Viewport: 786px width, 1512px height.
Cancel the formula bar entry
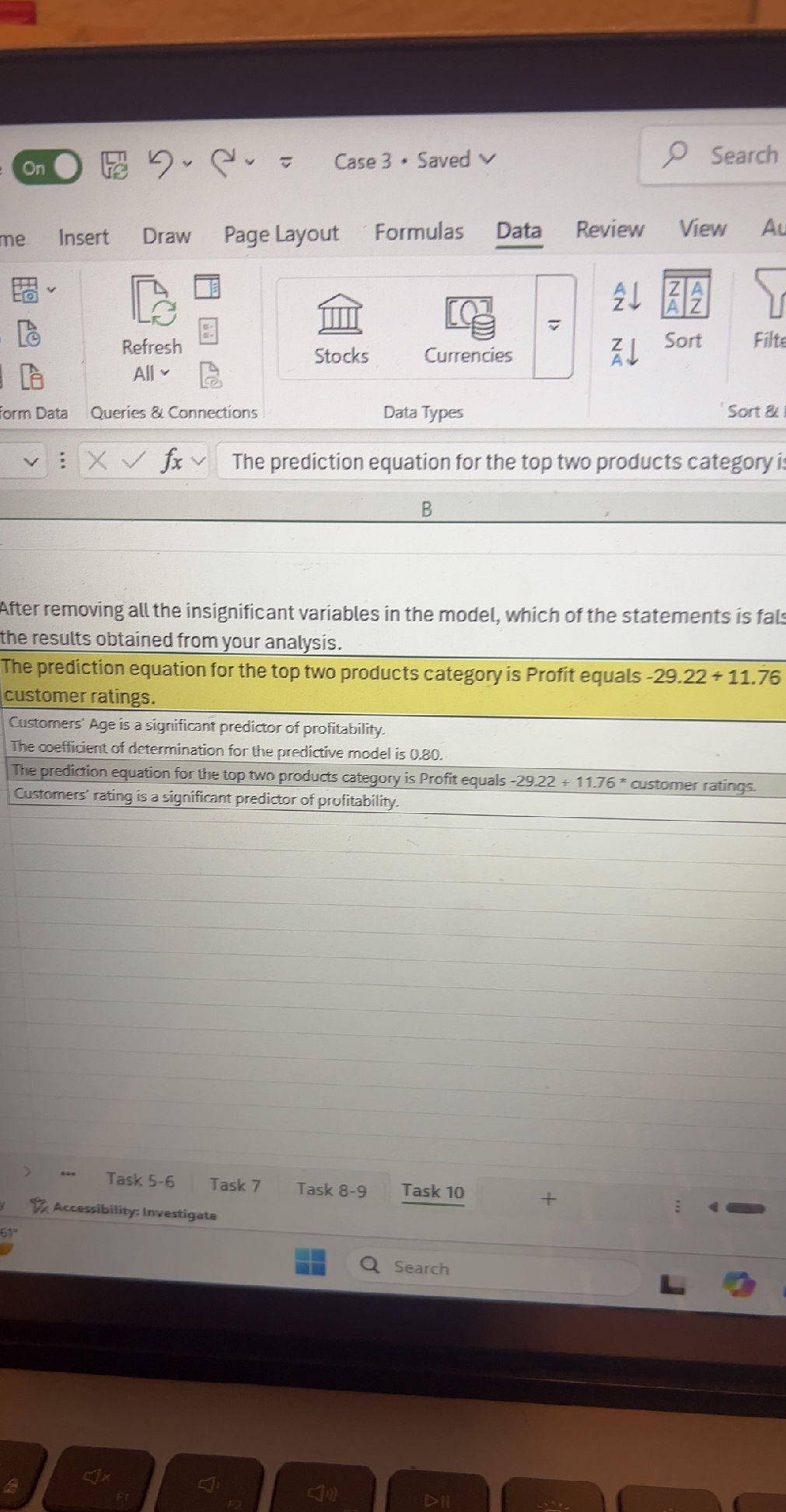click(x=97, y=461)
